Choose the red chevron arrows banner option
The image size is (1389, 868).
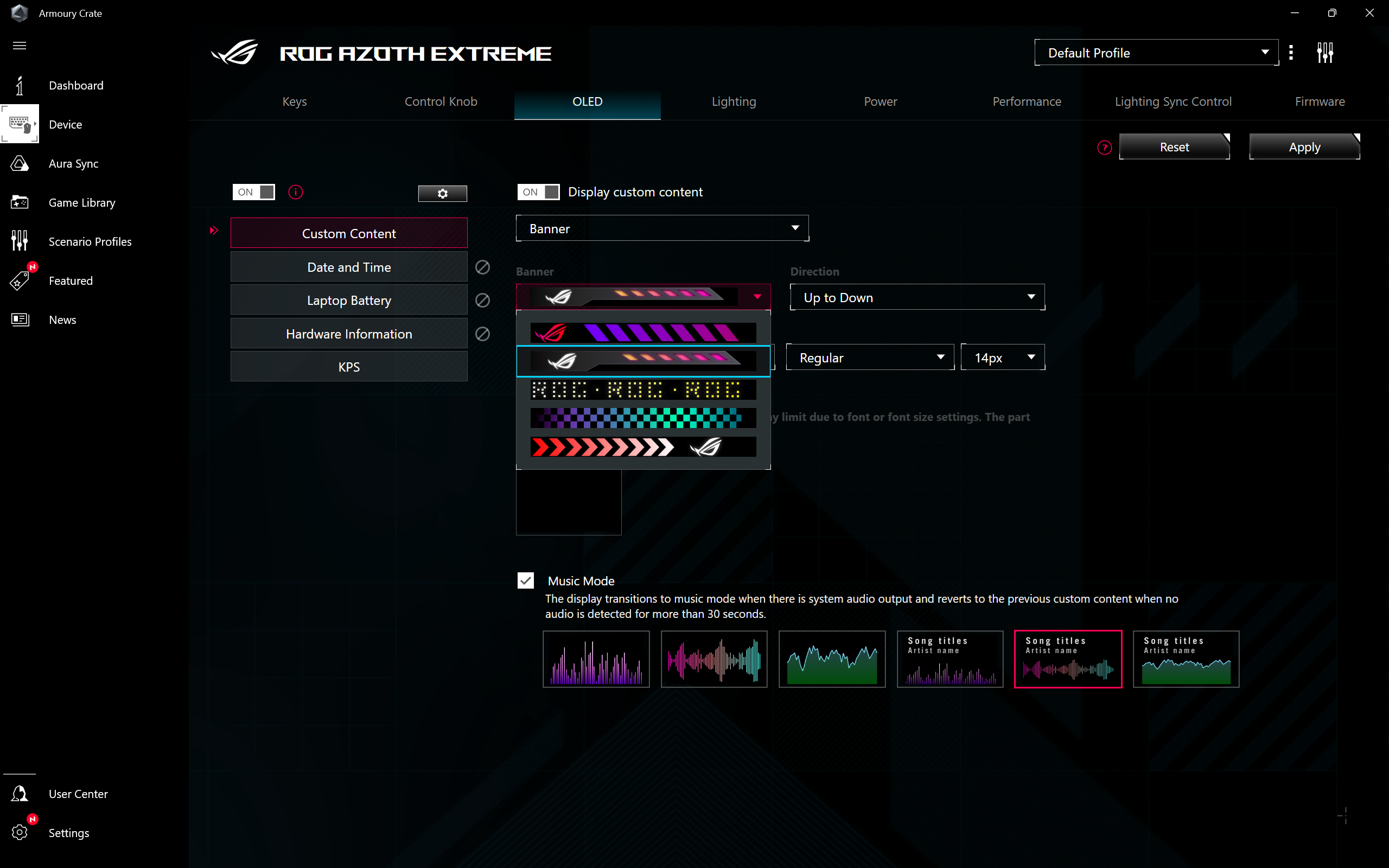(x=643, y=446)
